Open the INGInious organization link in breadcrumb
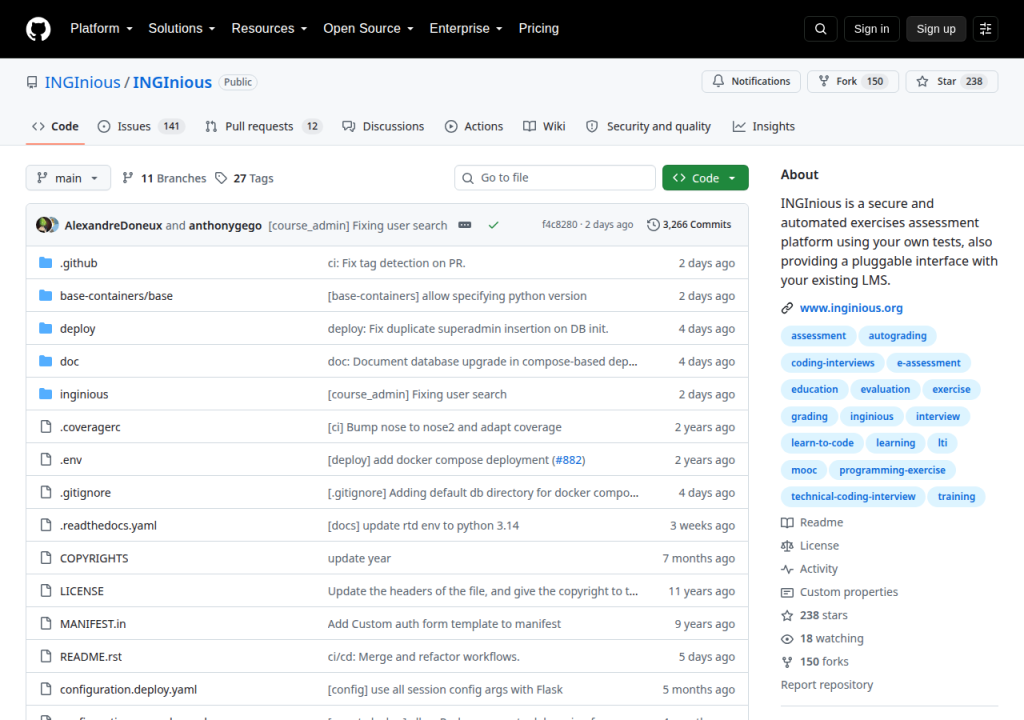This screenshot has height=720, width=1024. point(82,82)
